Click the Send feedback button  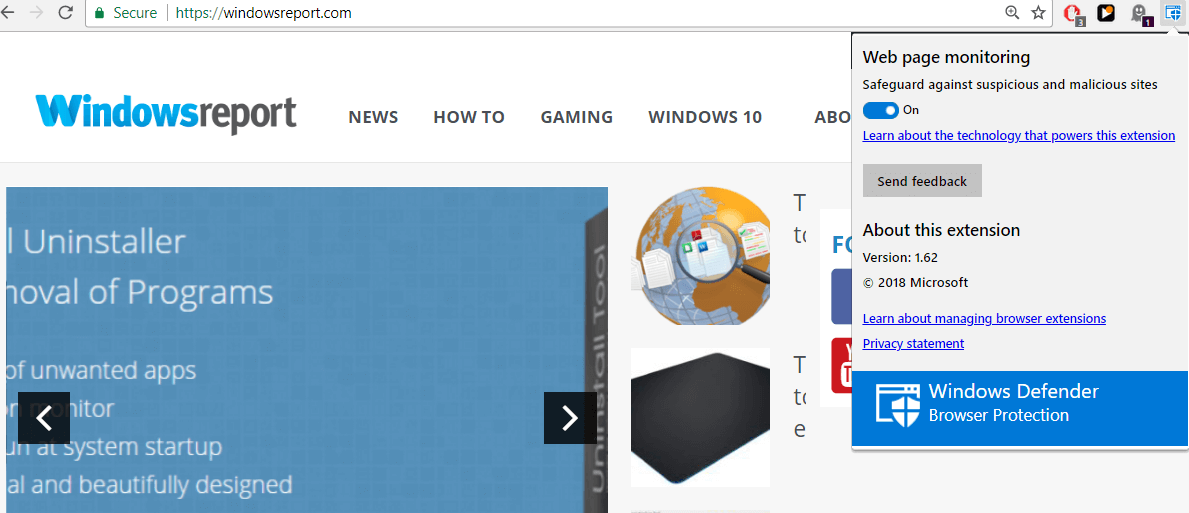click(x=922, y=181)
